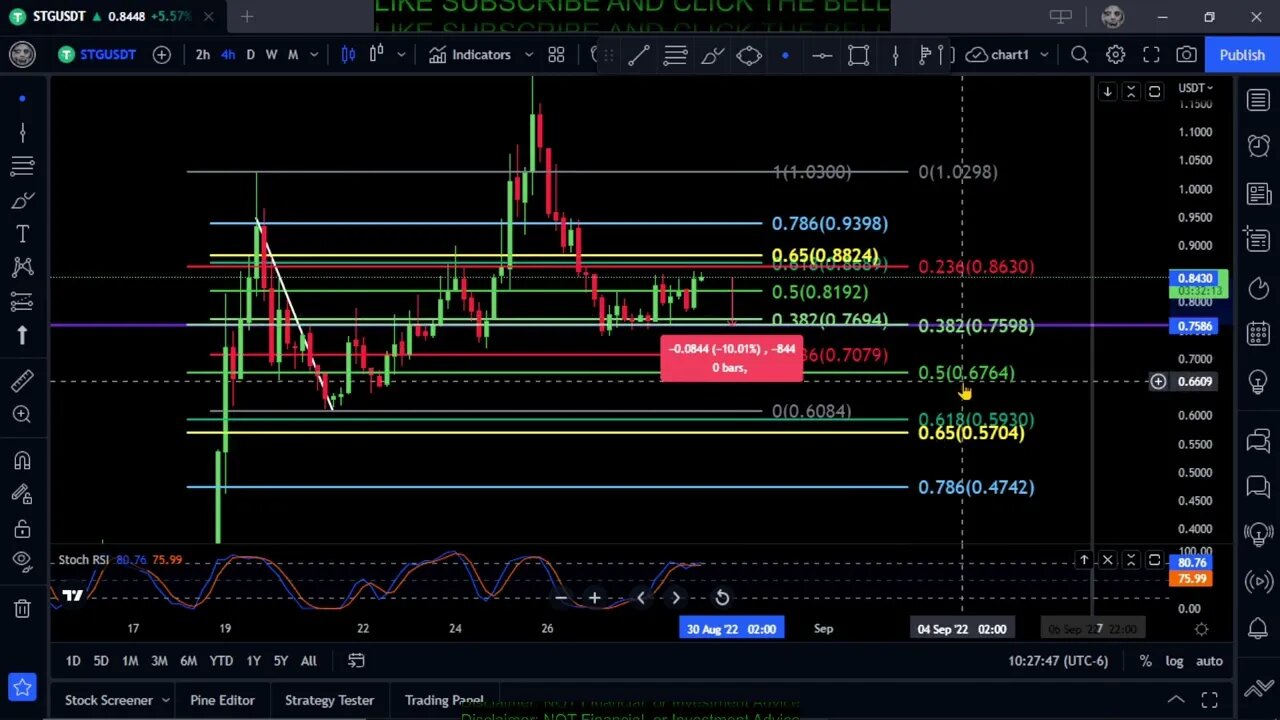
Task: Select the trend line tool in the floating toolbar
Action: point(638,56)
